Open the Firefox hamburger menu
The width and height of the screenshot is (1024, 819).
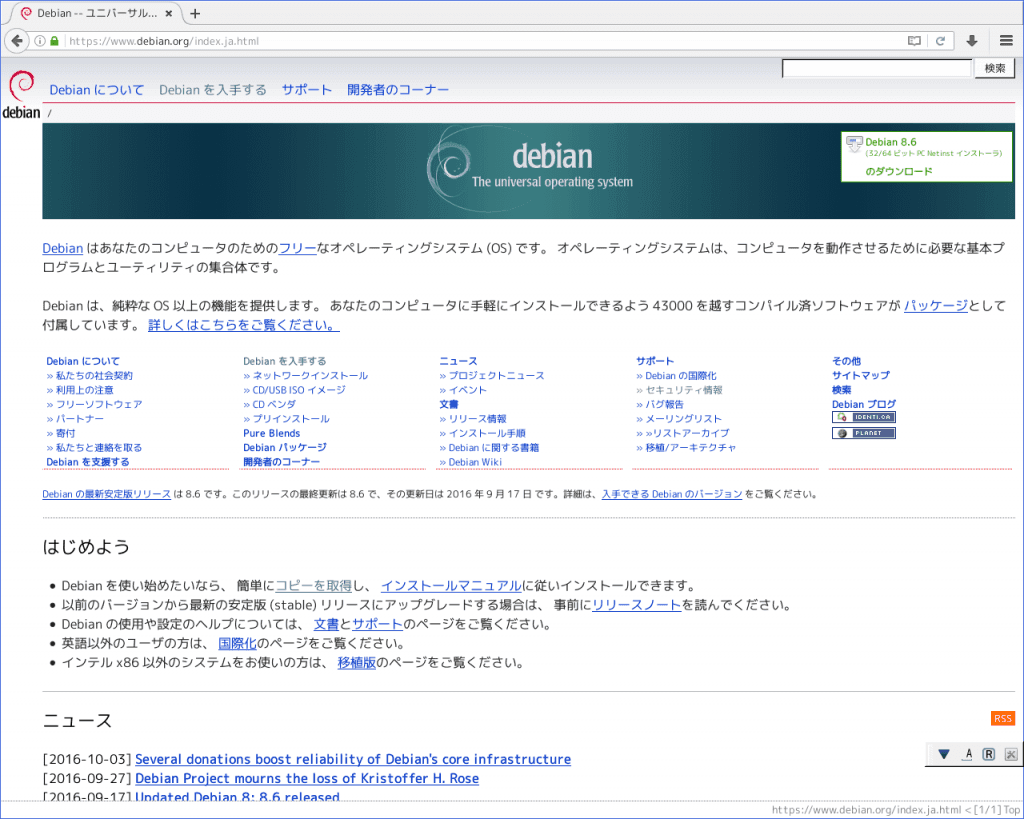1005,41
